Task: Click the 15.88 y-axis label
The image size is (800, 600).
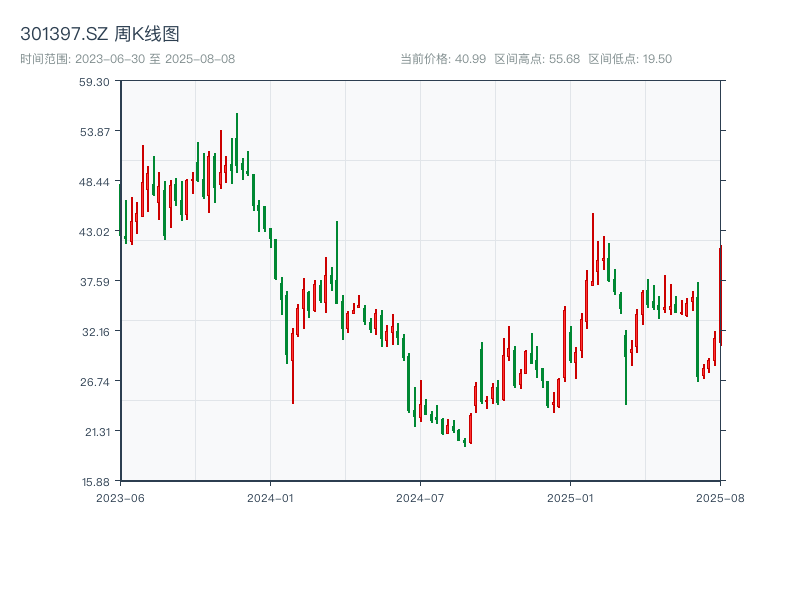Action: [x=95, y=482]
